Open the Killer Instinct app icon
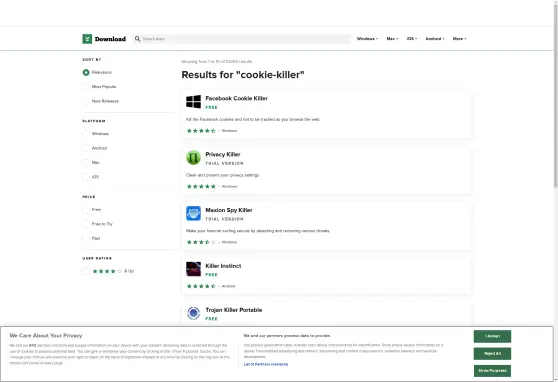558x382 pixels. tap(193, 269)
